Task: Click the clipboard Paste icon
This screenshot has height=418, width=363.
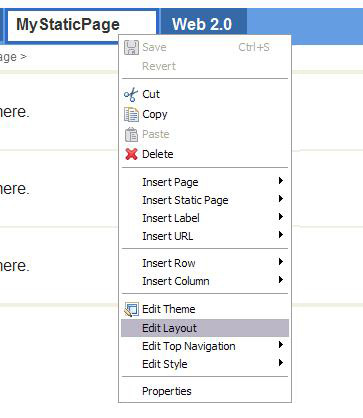Action: pyautogui.click(x=131, y=134)
